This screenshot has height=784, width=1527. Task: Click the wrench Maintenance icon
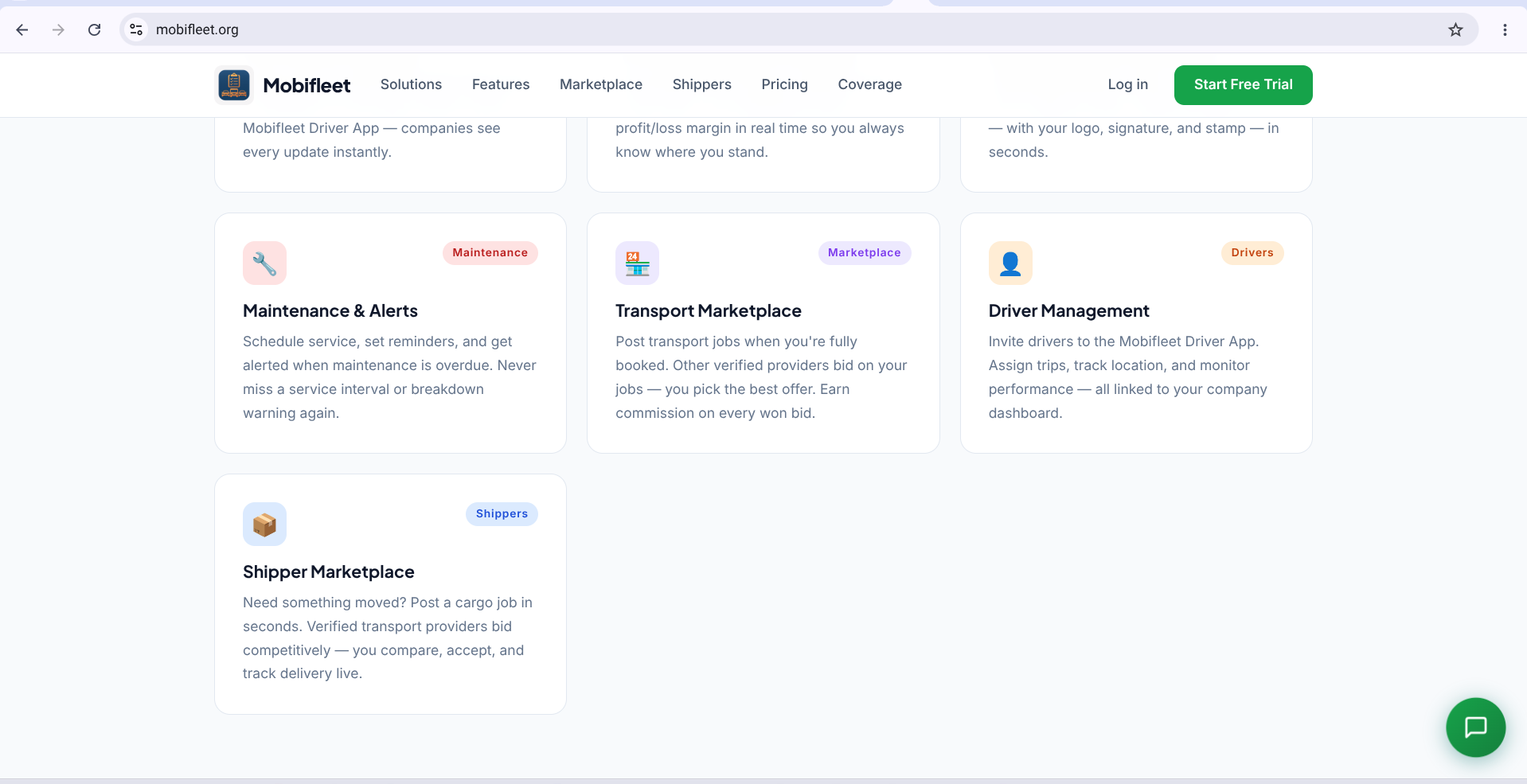(264, 263)
